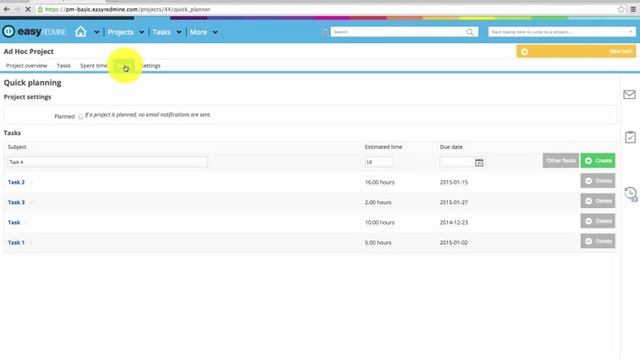The height and width of the screenshot is (360, 640).
Task: Open the Projects top menu
Action: pyautogui.click(x=120, y=32)
